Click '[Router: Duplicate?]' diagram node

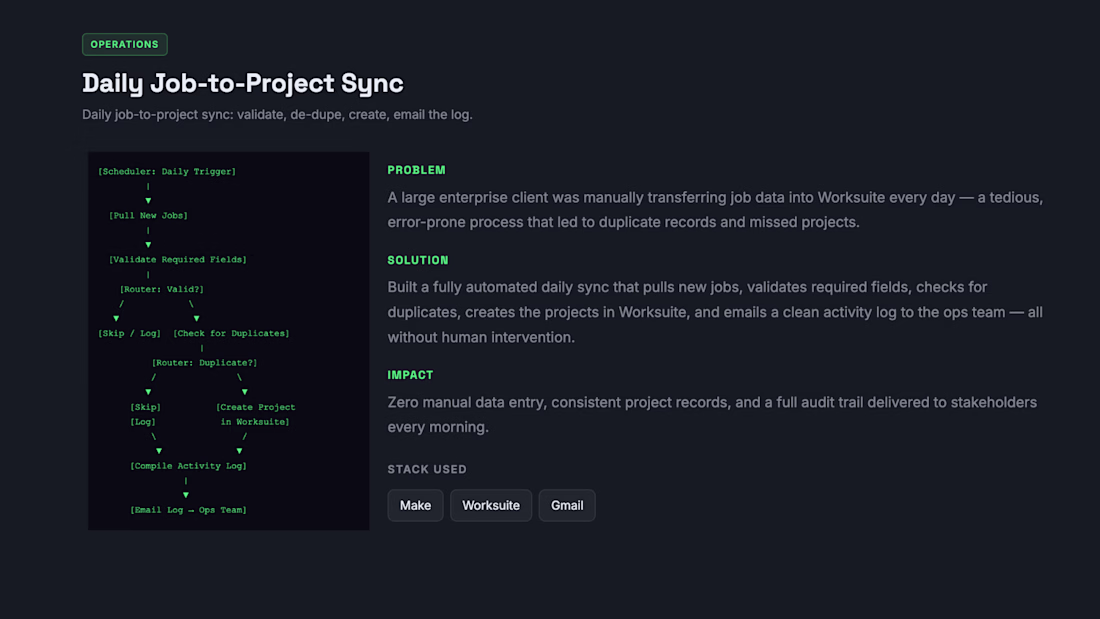point(204,363)
